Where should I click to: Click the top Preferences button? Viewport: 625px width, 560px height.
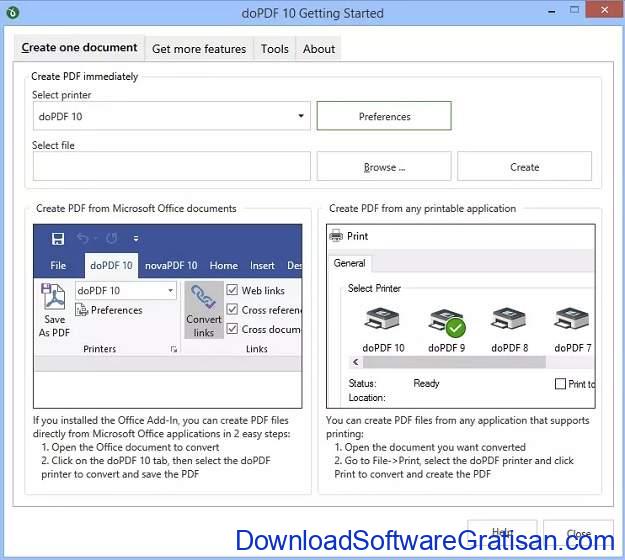coord(384,116)
